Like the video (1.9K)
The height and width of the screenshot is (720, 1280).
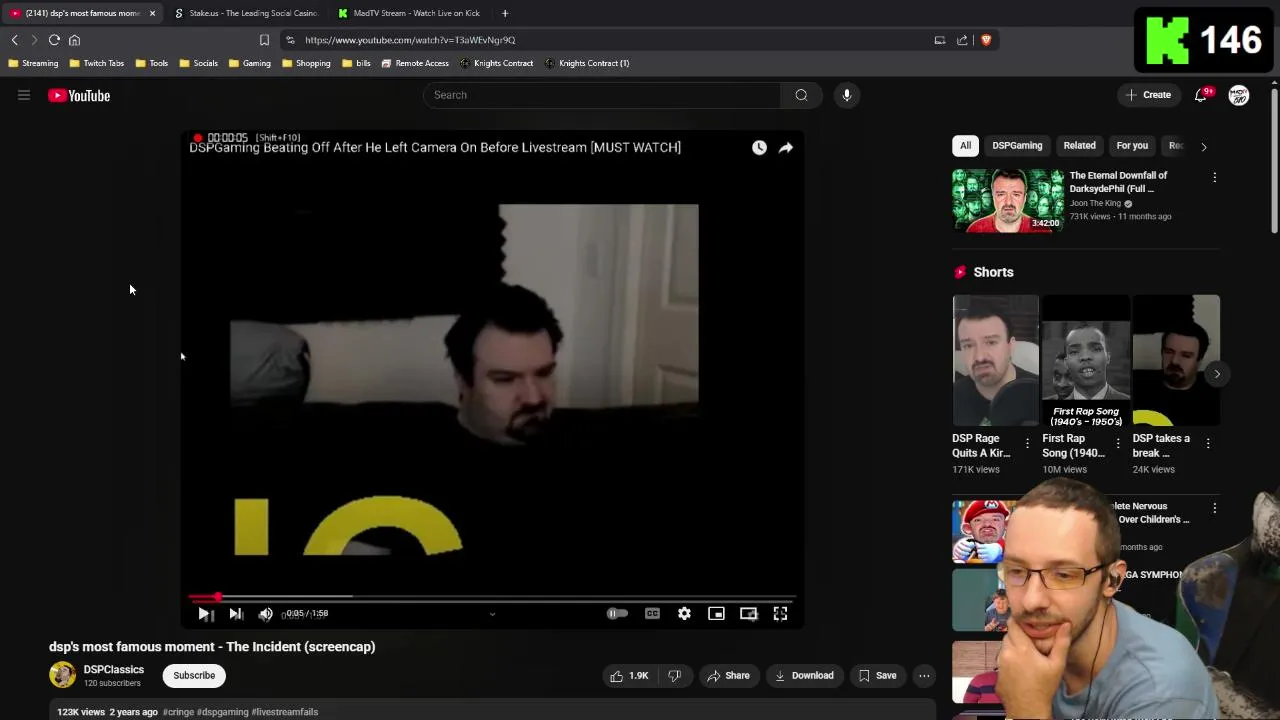click(629, 675)
